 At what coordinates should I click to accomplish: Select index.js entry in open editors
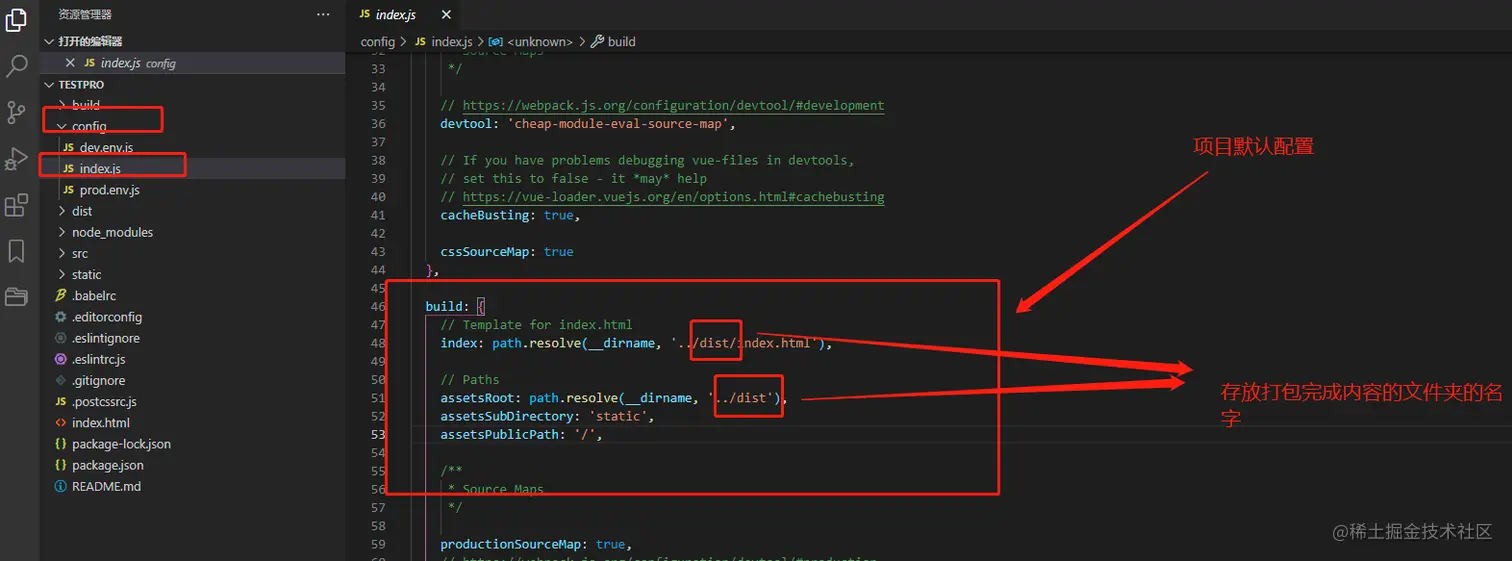pyautogui.click(x=192, y=63)
